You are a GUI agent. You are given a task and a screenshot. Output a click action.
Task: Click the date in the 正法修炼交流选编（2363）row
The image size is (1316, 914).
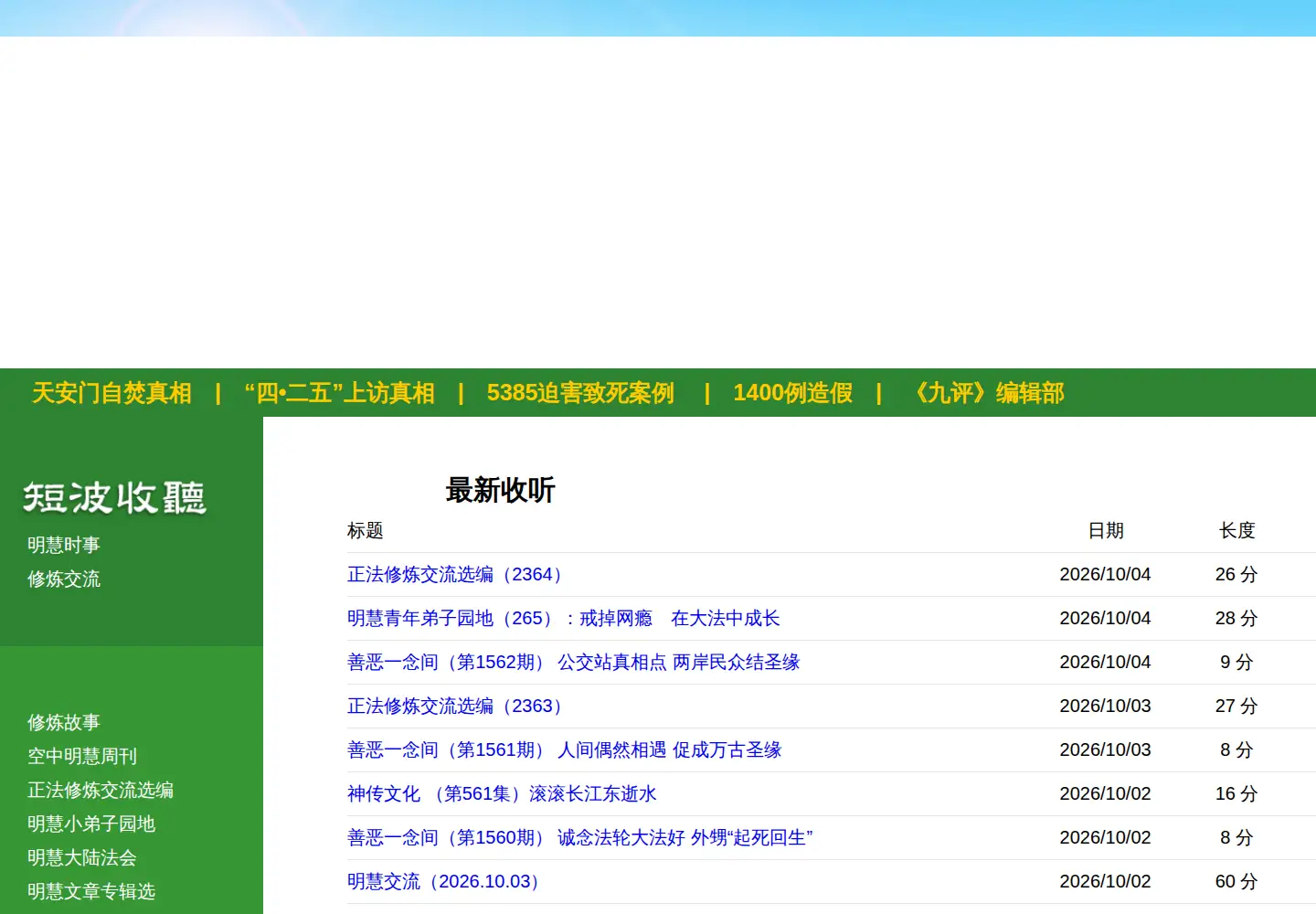(1105, 706)
